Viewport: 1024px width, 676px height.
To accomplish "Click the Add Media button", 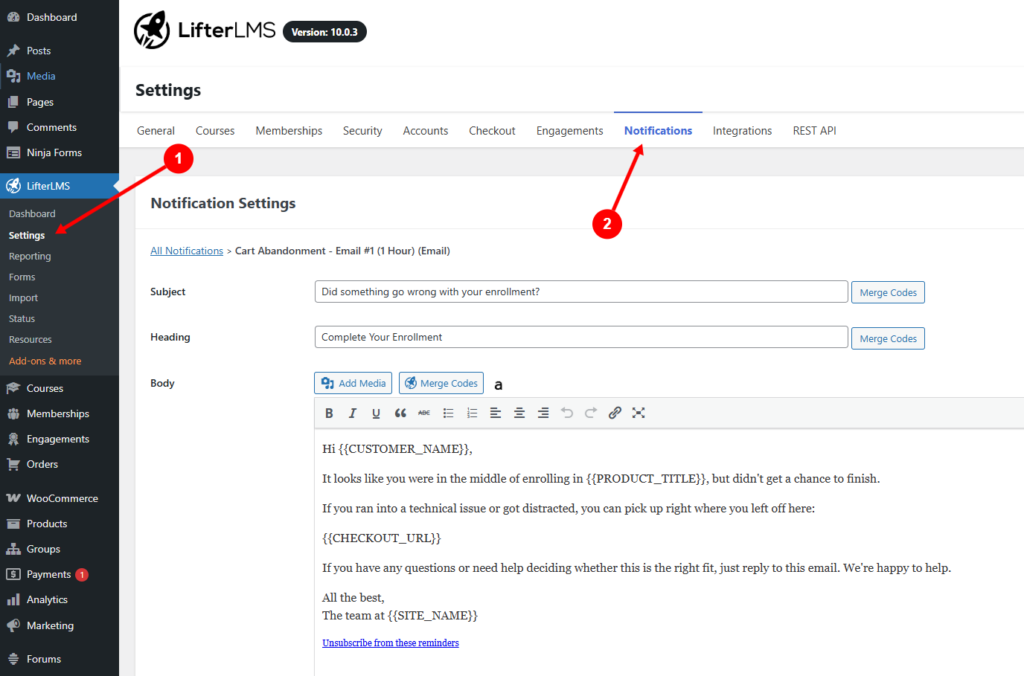I will pyautogui.click(x=353, y=383).
